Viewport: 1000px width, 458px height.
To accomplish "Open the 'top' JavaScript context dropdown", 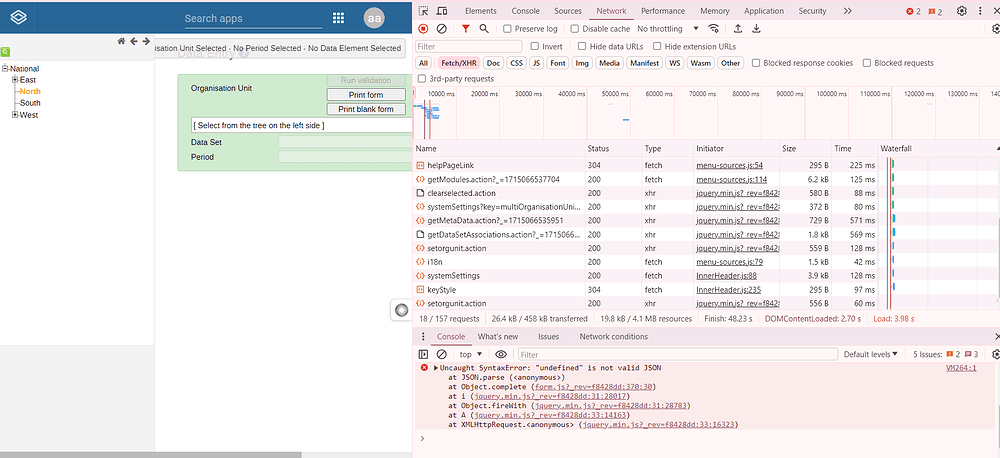I will coord(471,354).
